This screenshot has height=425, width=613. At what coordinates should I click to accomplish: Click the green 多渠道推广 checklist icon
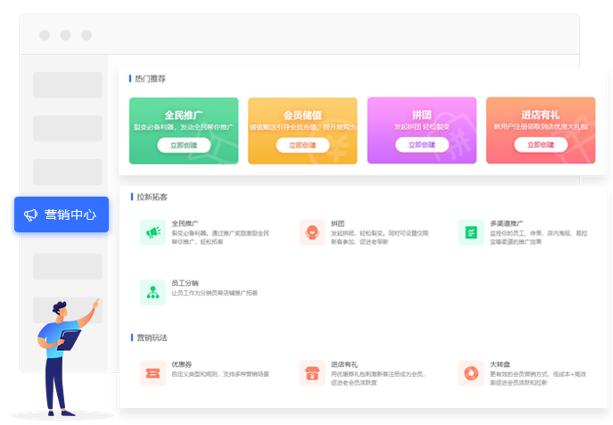click(471, 233)
